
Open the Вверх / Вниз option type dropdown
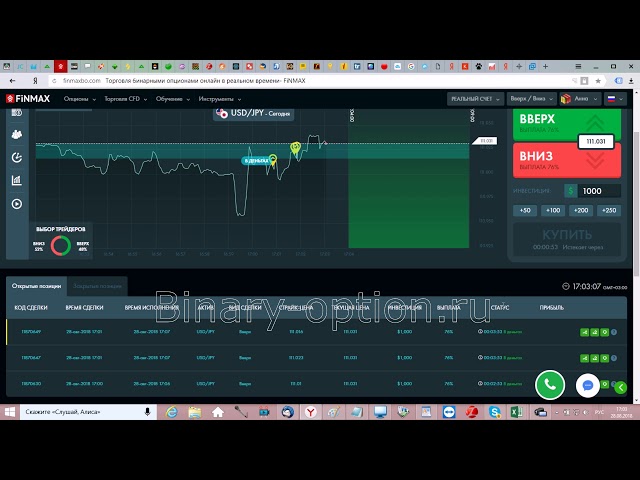coord(530,99)
